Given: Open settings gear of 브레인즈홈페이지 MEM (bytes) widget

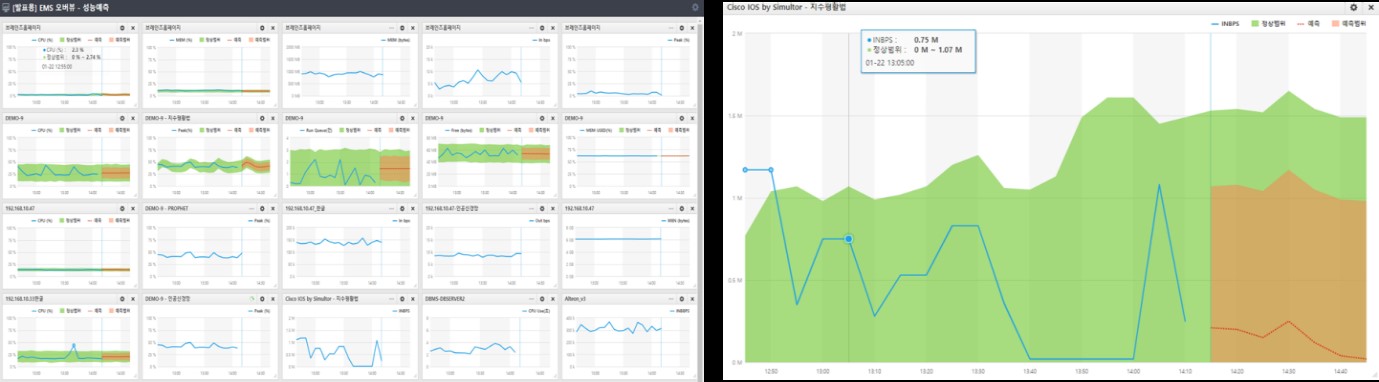Looking at the screenshot, I should click(401, 27).
